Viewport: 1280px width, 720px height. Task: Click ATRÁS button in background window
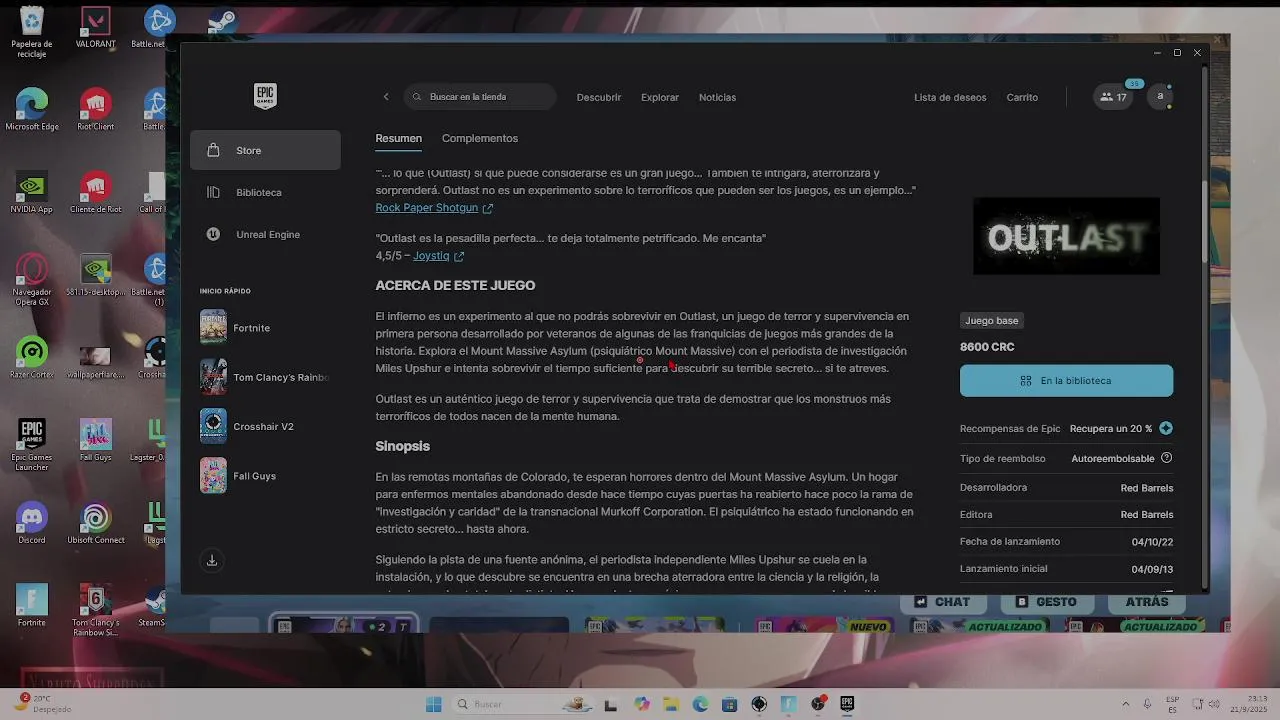click(x=1147, y=602)
